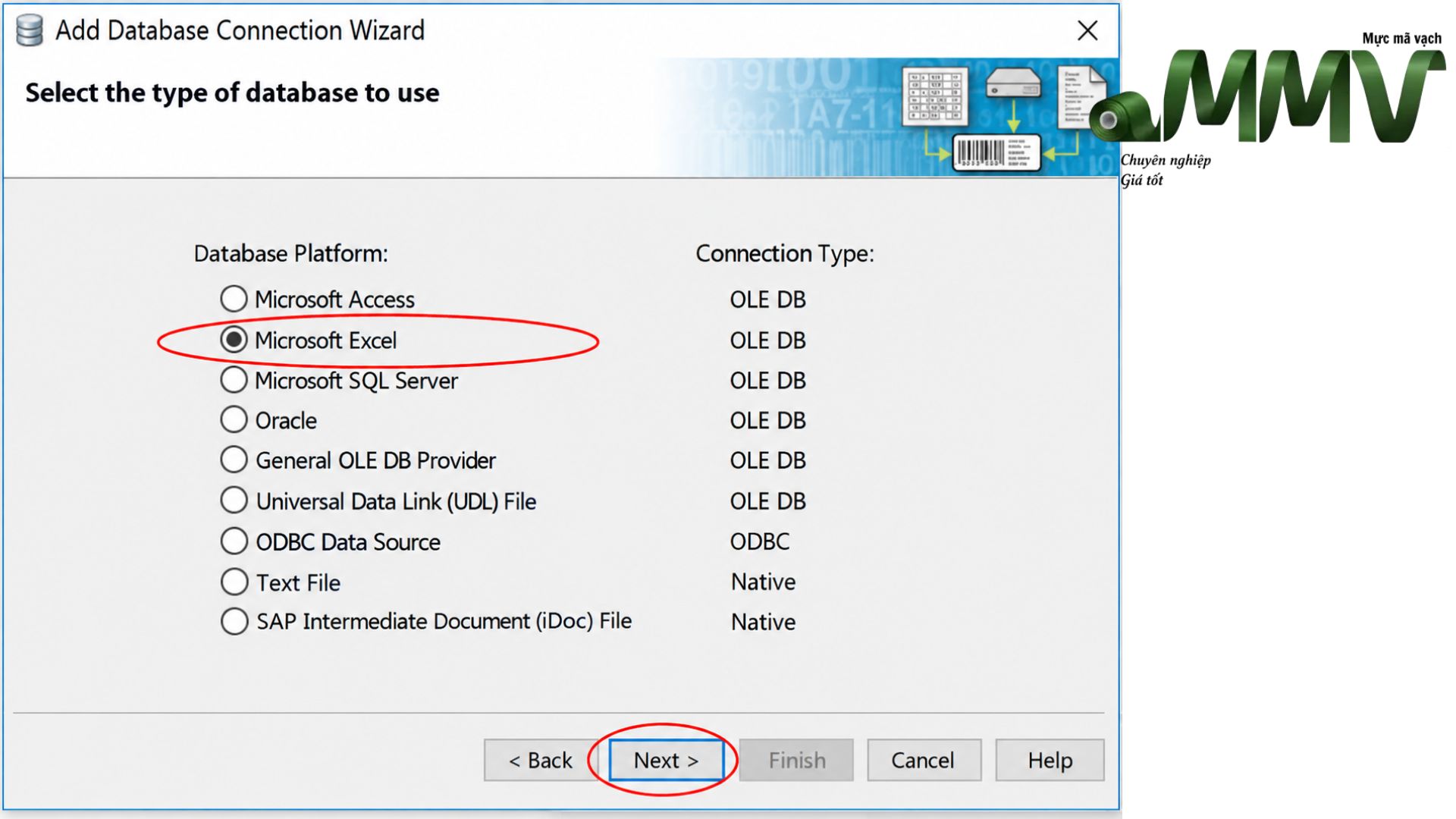The width and height of the screenshot is (1456, 819).
Task: Cancel the database connection wizard
Action: 924,760
